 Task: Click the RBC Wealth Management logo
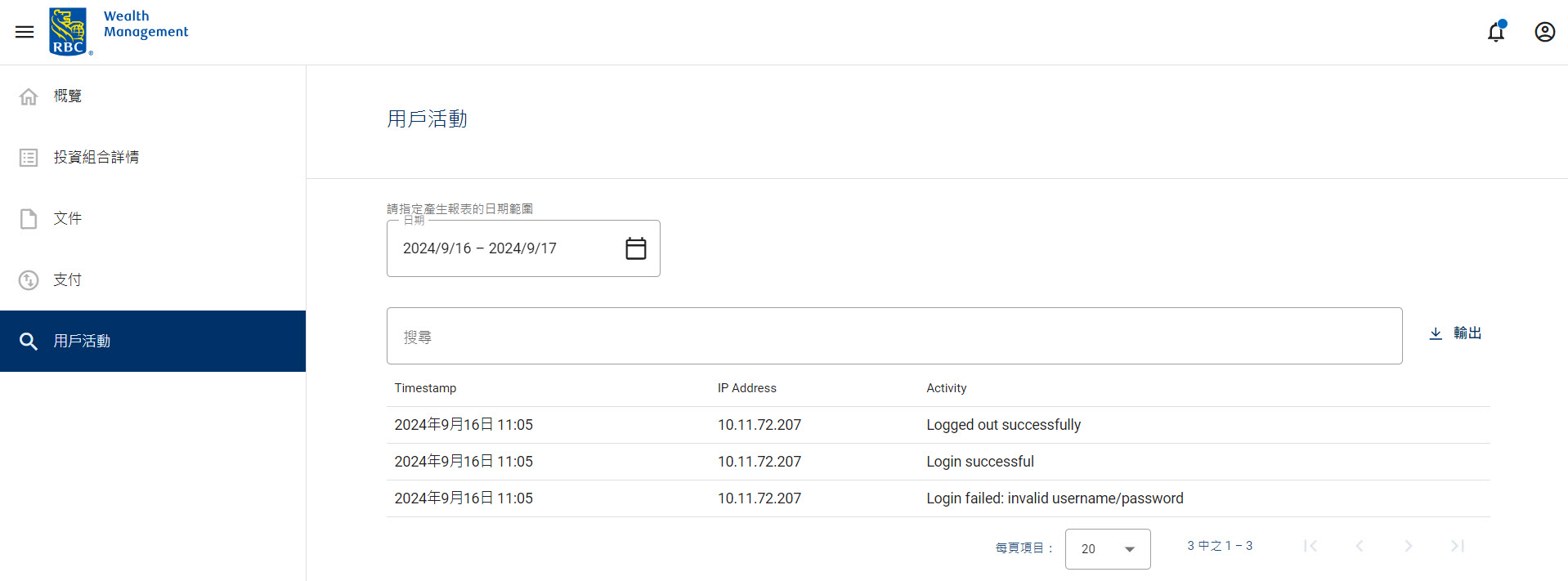(x=119, y=32)
